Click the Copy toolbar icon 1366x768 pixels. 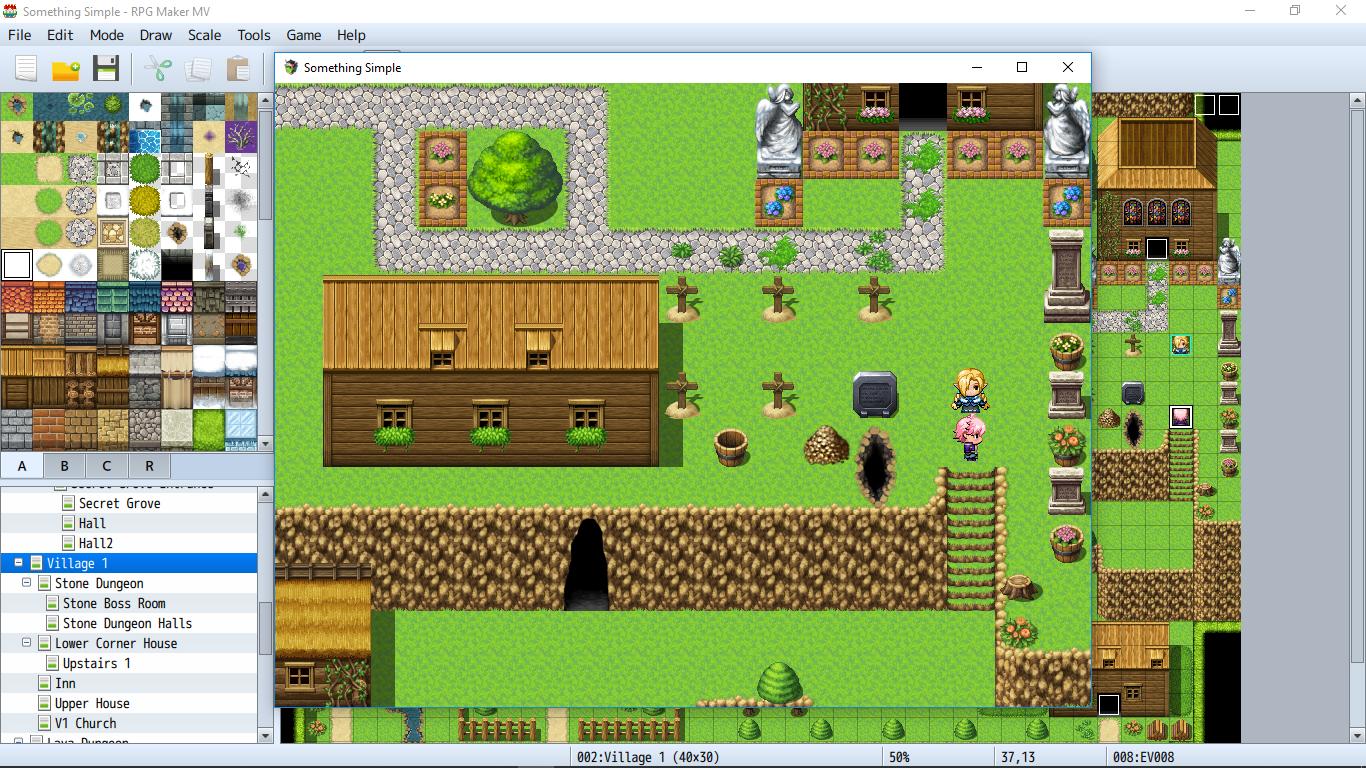[x=198, y=69]
